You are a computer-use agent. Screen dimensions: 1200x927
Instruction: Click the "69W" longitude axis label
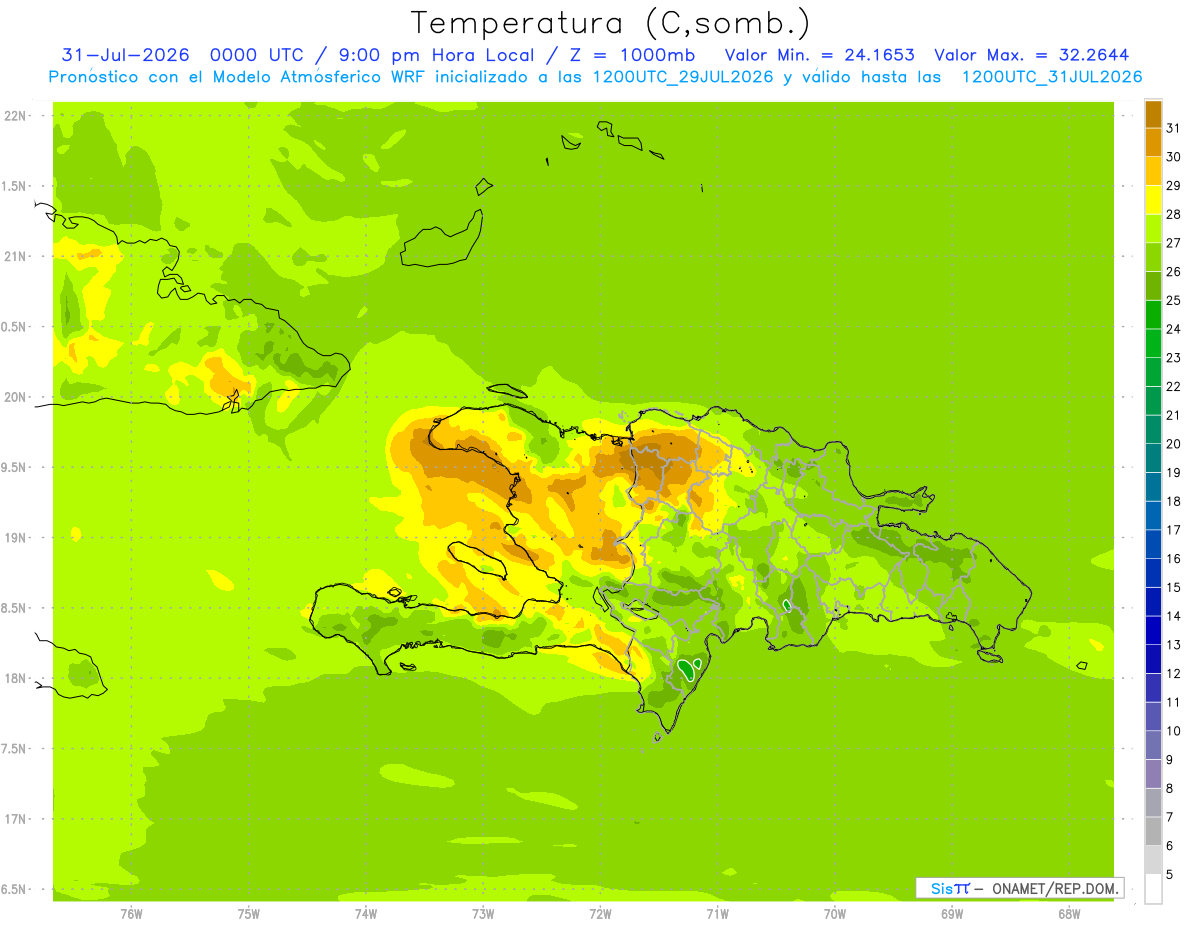pos(952,913)
